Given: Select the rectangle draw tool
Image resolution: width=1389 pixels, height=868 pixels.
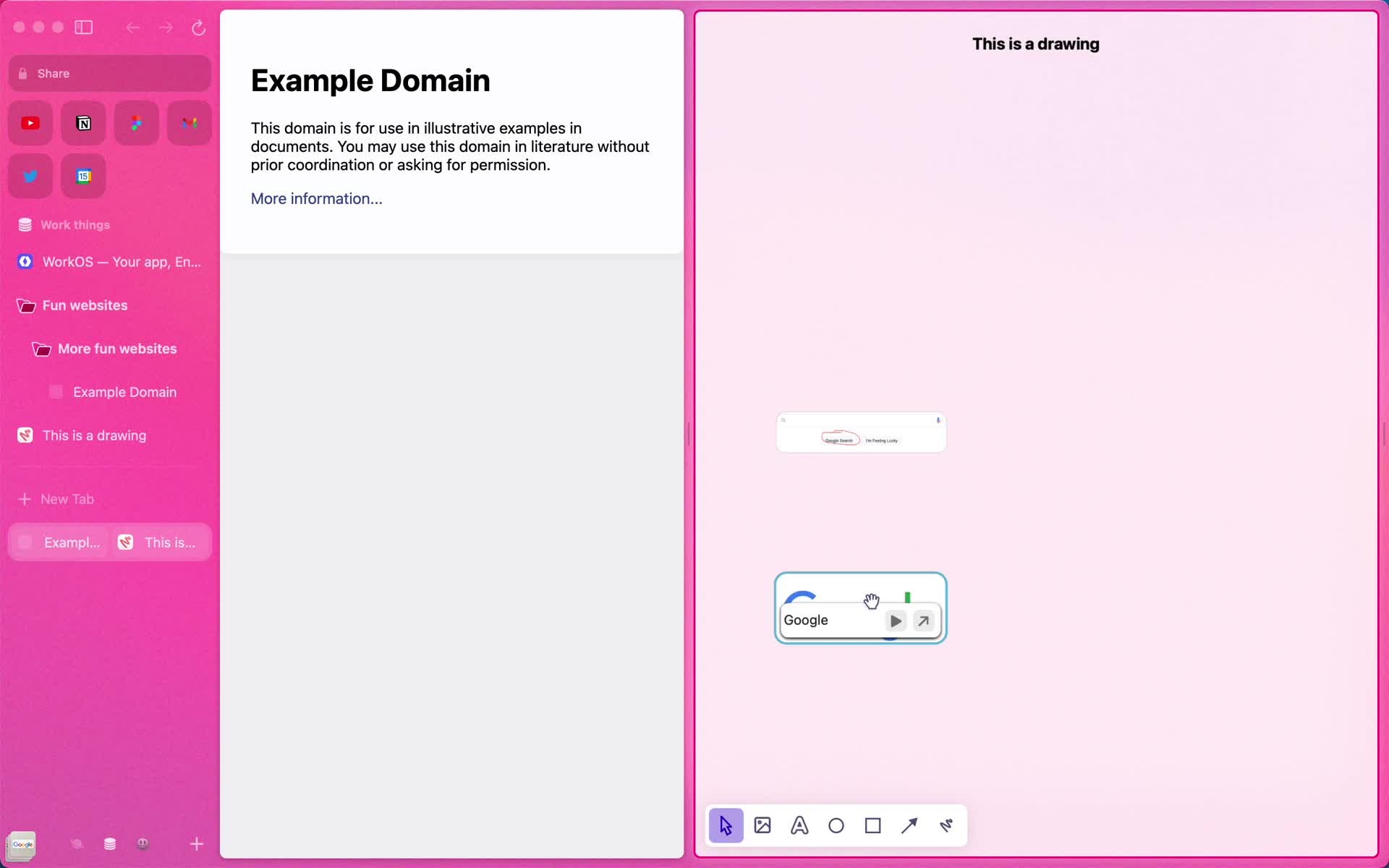Looking at the screenshot, I should [872, 825].
